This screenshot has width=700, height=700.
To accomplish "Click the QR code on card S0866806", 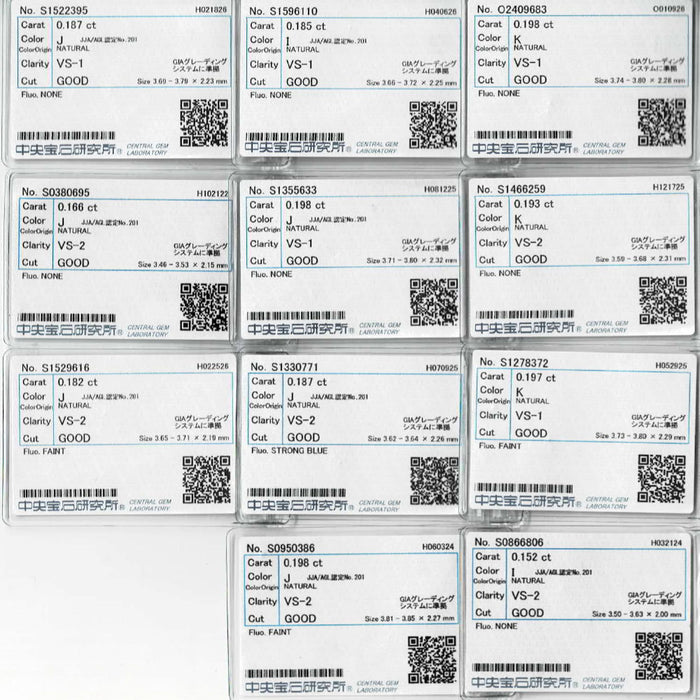I will [x=659, y=656].
